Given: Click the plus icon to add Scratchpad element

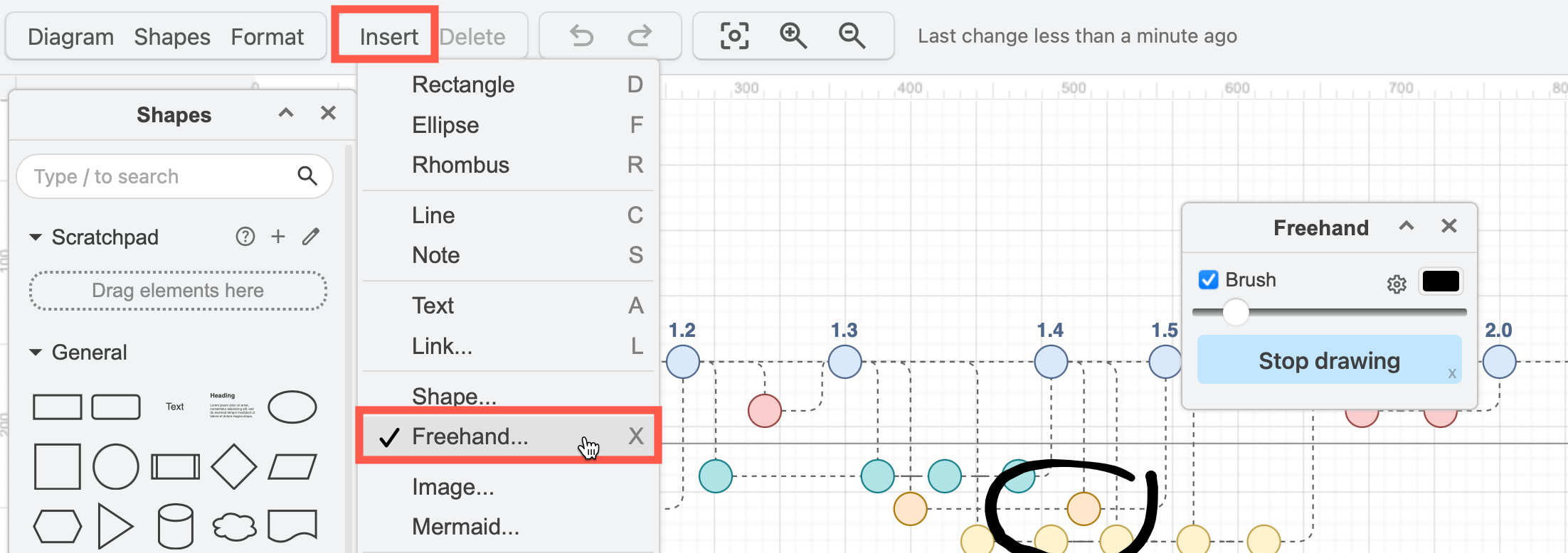Looking at the screenshot, I should pos(278,237).
